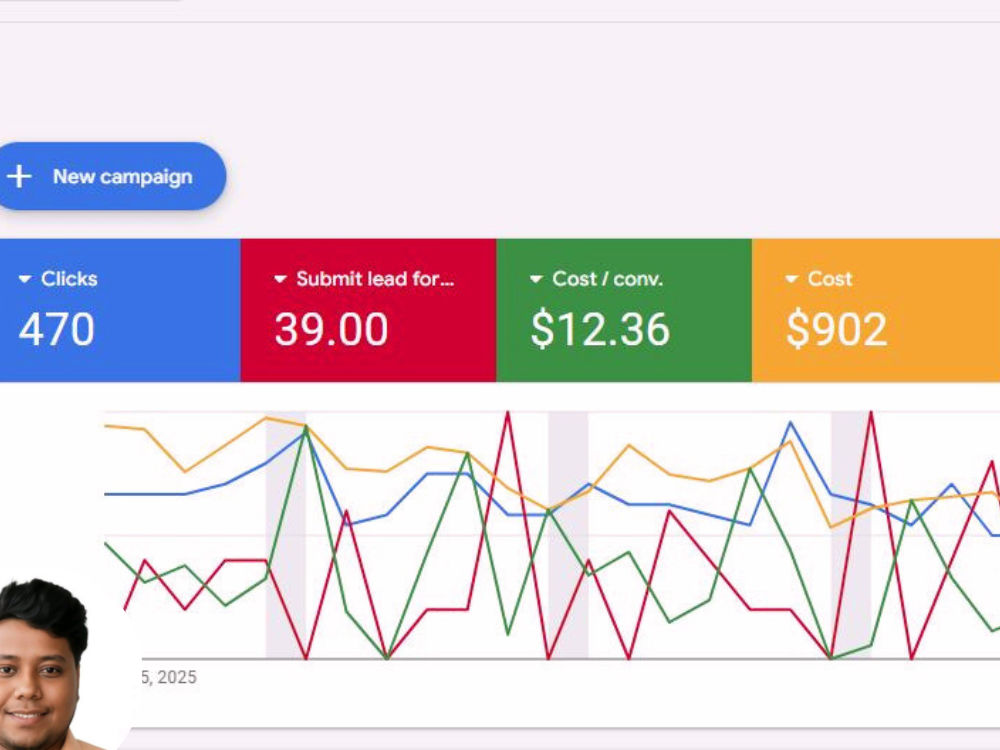Click the 2025 date label under chart
Image resolution: width=1000 pixels, height=750 pixels.
pyautogui.click(x=169, y=677)
